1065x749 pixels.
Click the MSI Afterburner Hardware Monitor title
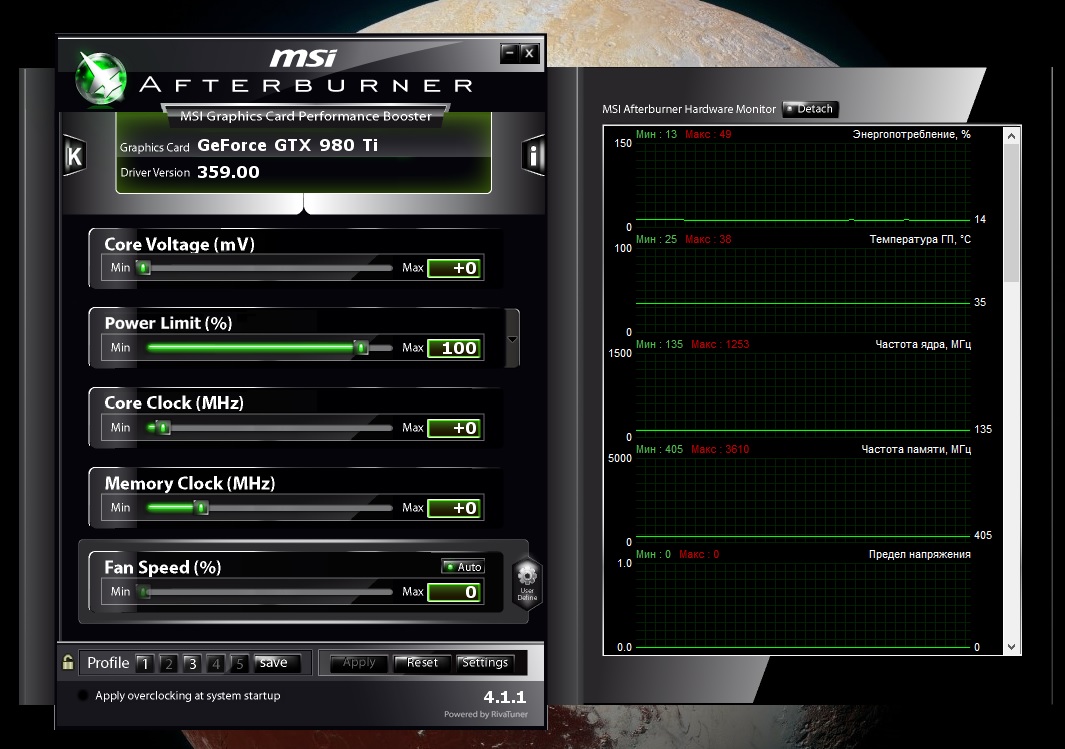pyautogui.click(x=689, y=109)
